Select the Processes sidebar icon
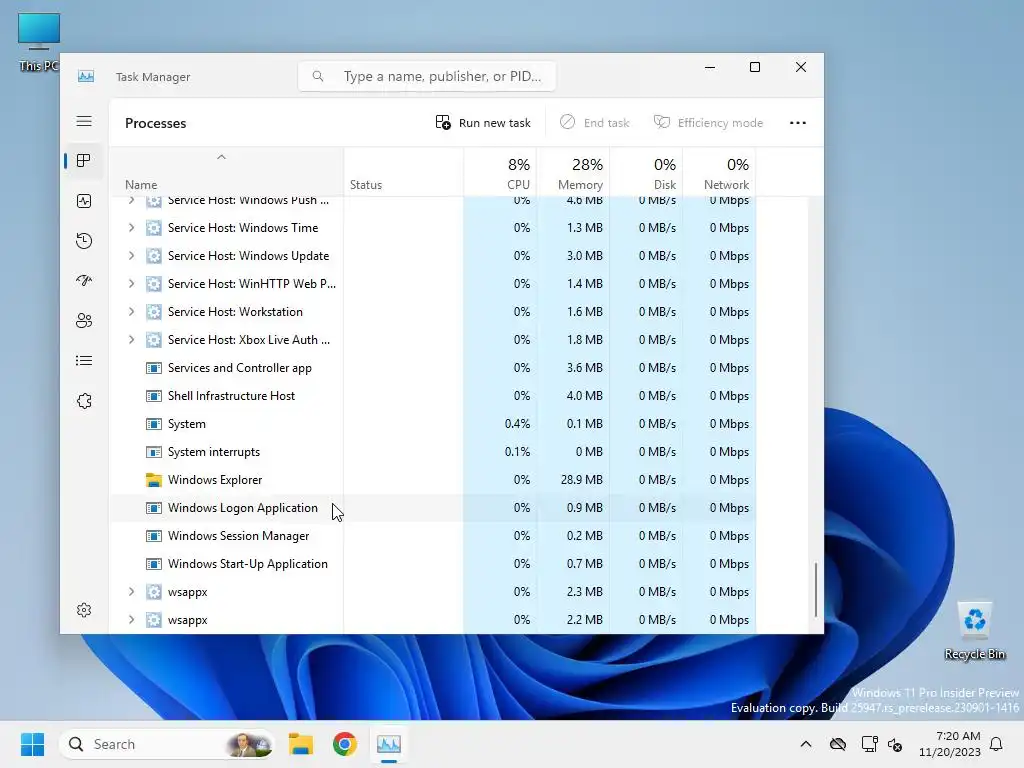Image resolution: width=1024 pixels, height=768 pixels. (x=84, y=161)
